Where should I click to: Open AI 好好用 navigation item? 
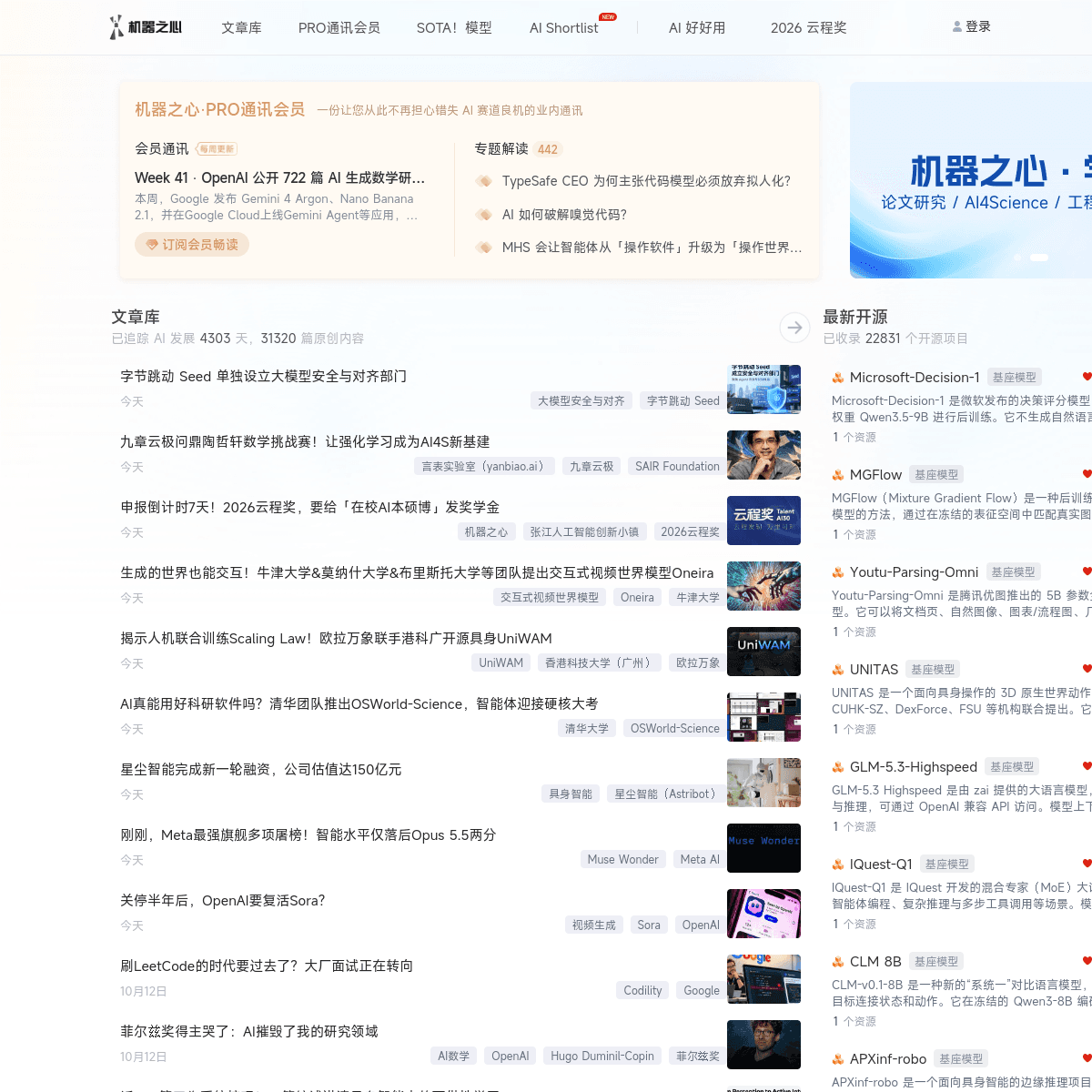(697, 28)
